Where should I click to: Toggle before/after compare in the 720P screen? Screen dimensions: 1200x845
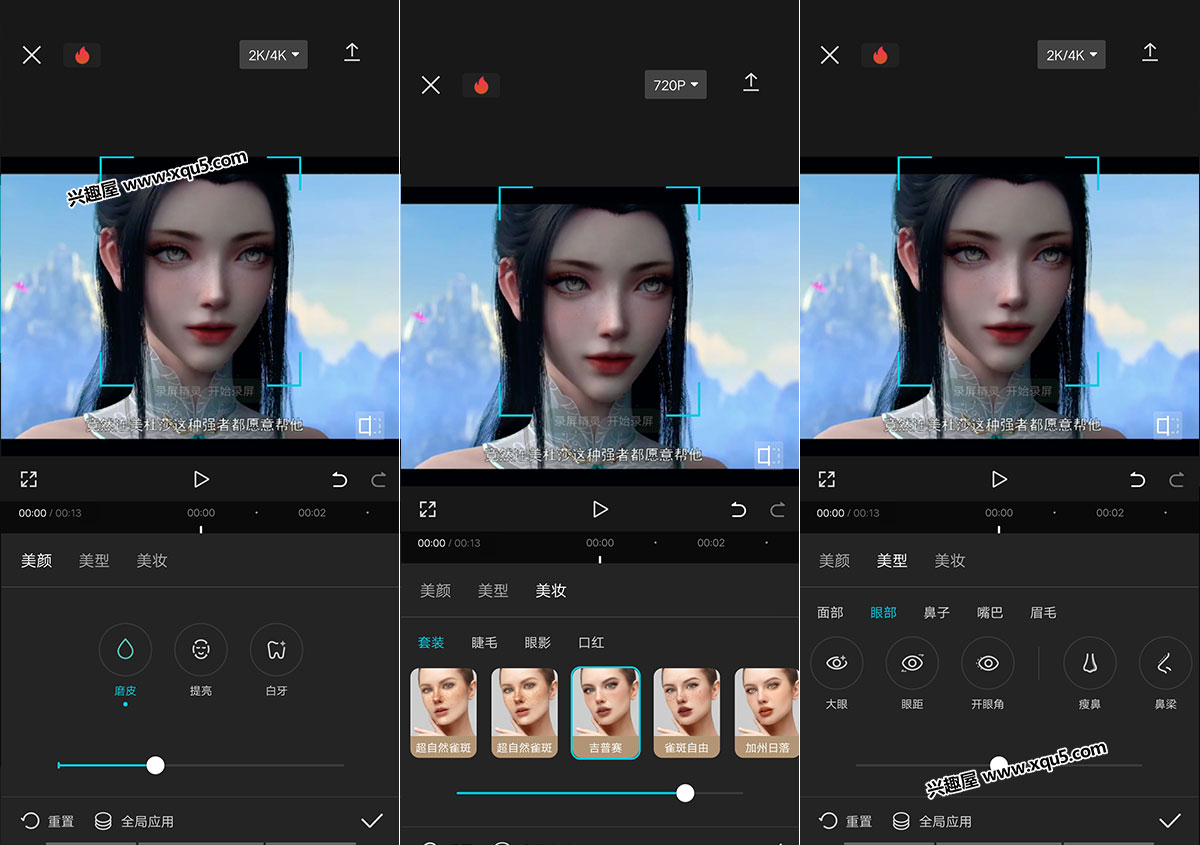(769, 456)
